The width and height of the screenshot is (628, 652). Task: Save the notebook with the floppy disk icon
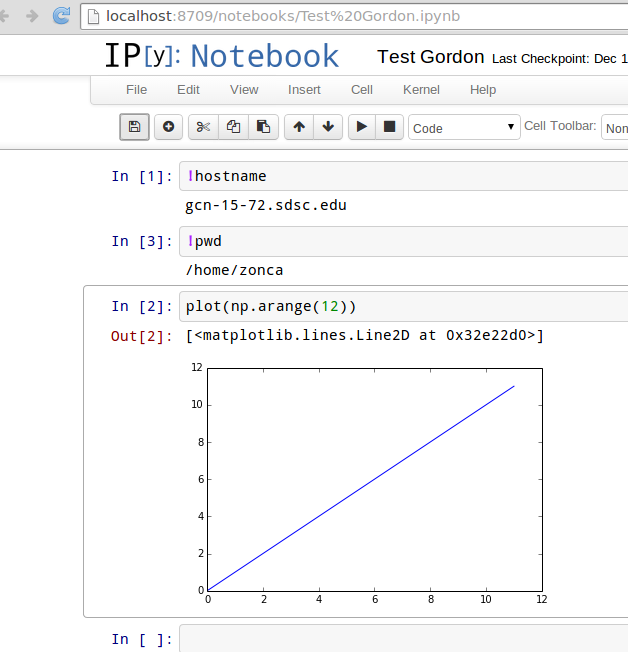(134, 127)
